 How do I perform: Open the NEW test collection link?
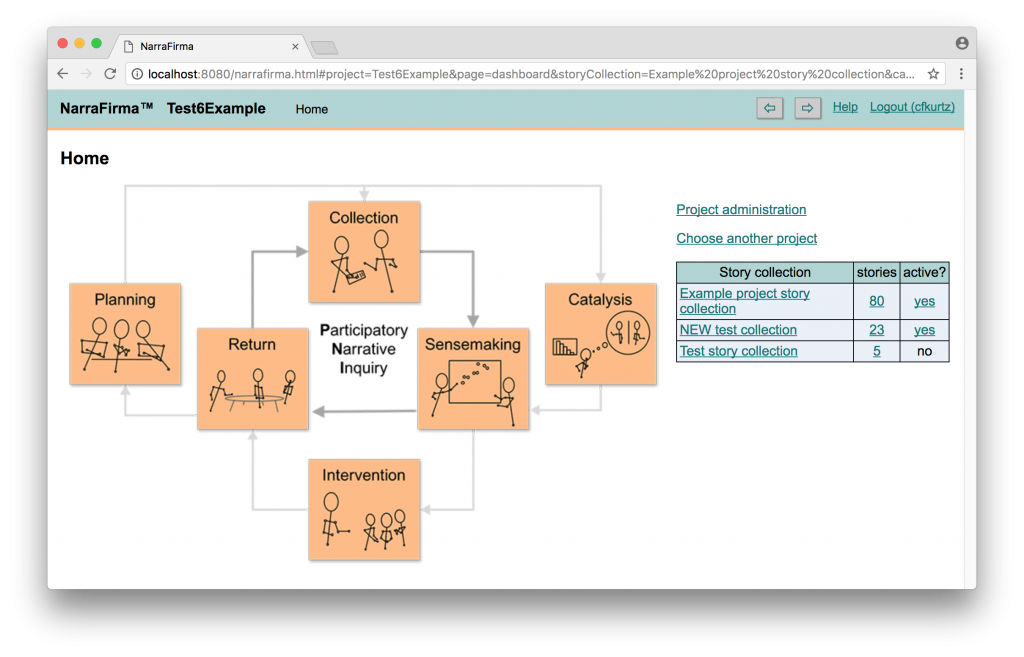[738, 330]
